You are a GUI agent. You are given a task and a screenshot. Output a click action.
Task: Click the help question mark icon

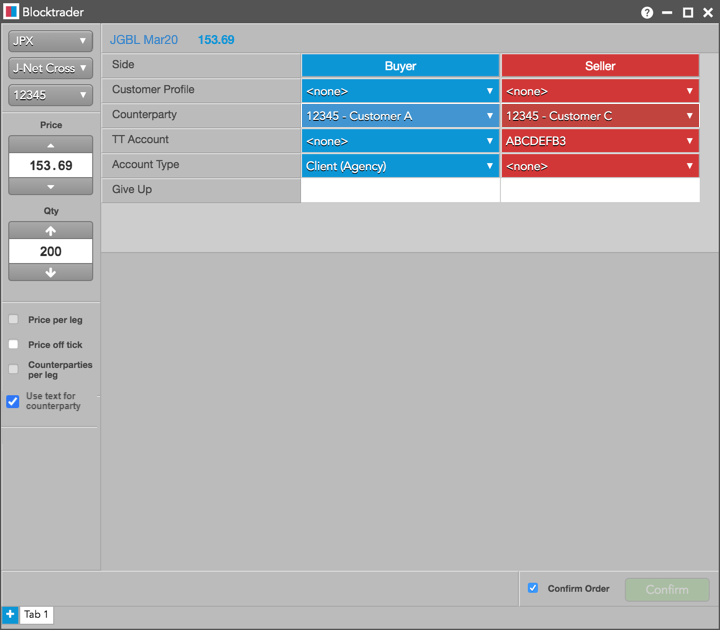(647, 13)
